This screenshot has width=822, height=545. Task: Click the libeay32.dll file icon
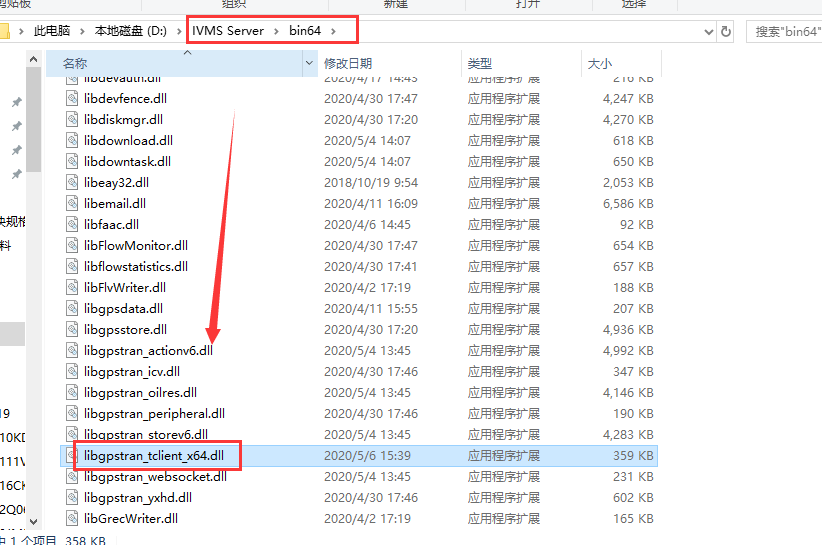pyautogui.click(x=72, y=182)
